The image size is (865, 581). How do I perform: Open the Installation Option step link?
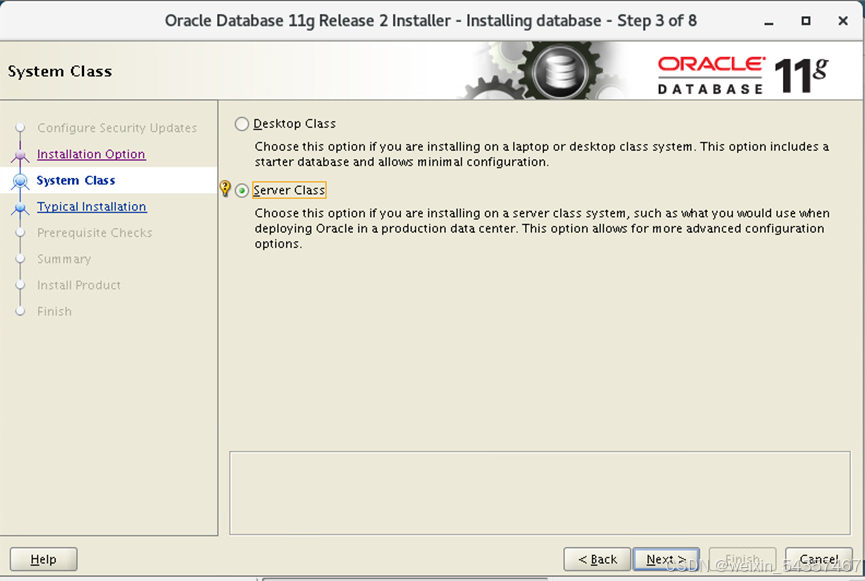pyautogui.click(x=91, y=154)
